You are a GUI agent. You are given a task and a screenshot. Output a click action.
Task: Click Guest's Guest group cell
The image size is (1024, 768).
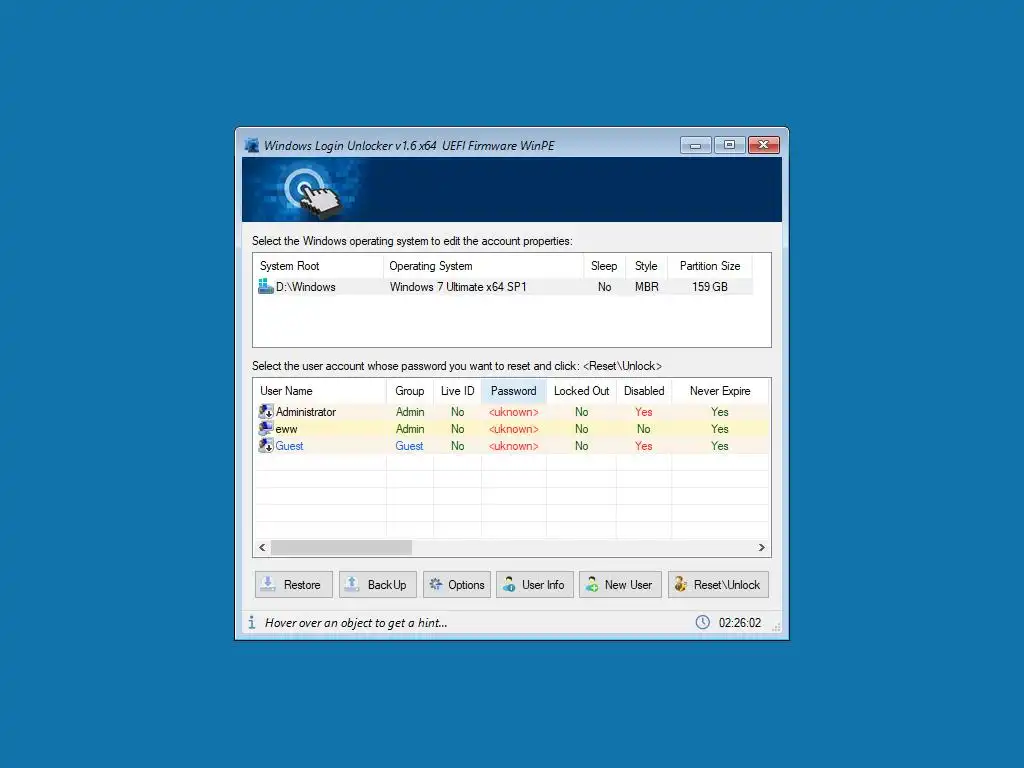click(x=409, y=445)
